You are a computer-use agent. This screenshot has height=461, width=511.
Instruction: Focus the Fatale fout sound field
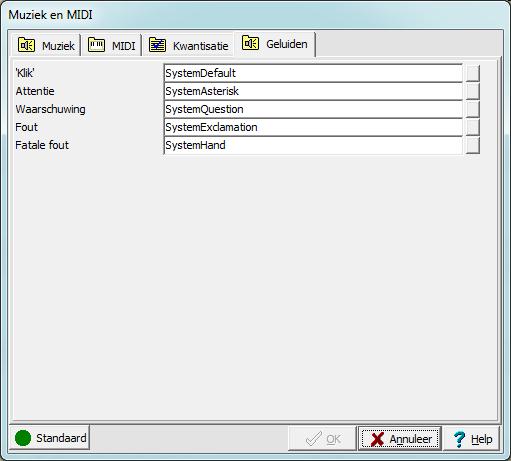(313, 145)
